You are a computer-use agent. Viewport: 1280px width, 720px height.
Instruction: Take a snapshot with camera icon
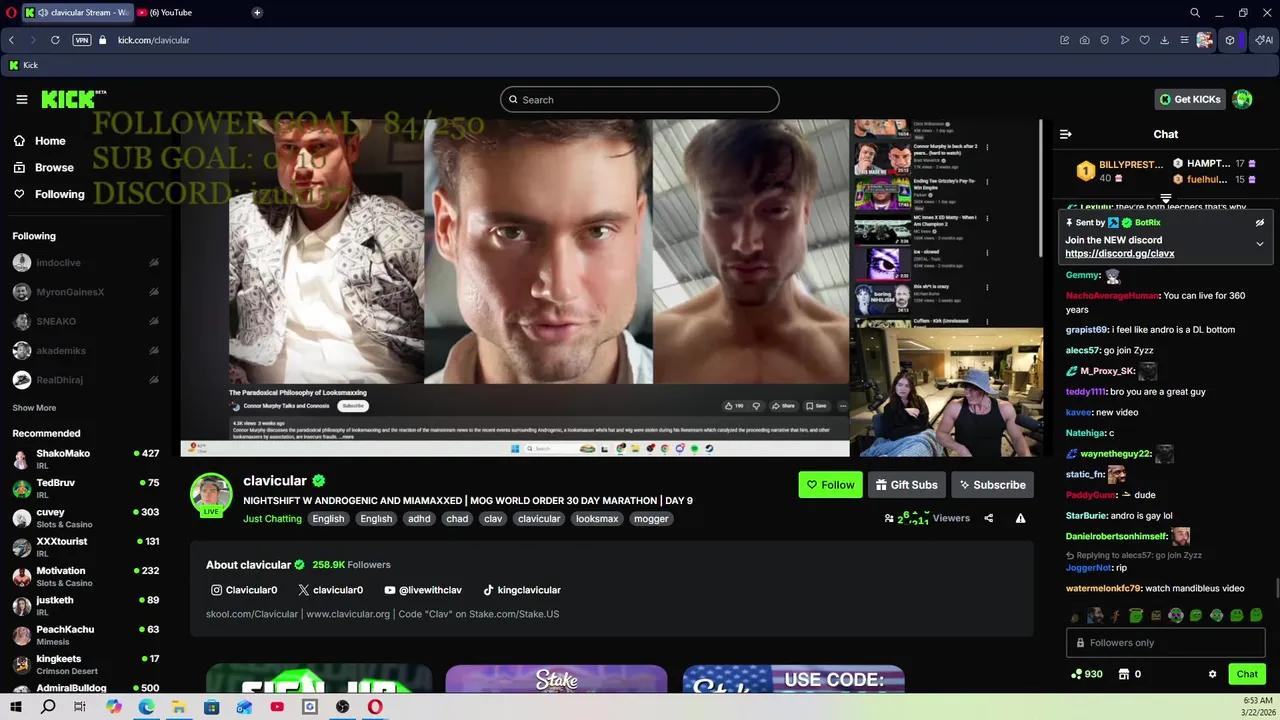click(1085, 40)
